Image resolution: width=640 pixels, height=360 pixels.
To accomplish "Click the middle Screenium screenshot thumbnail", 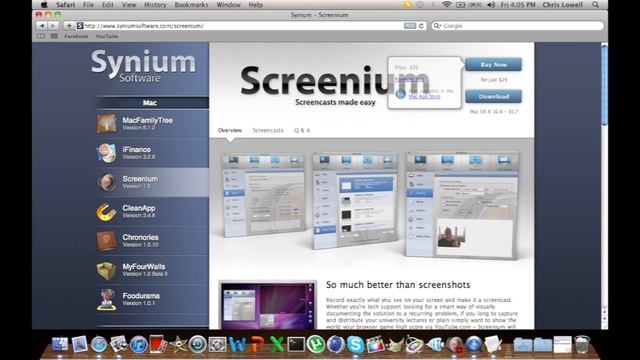I will pos(355,200).
